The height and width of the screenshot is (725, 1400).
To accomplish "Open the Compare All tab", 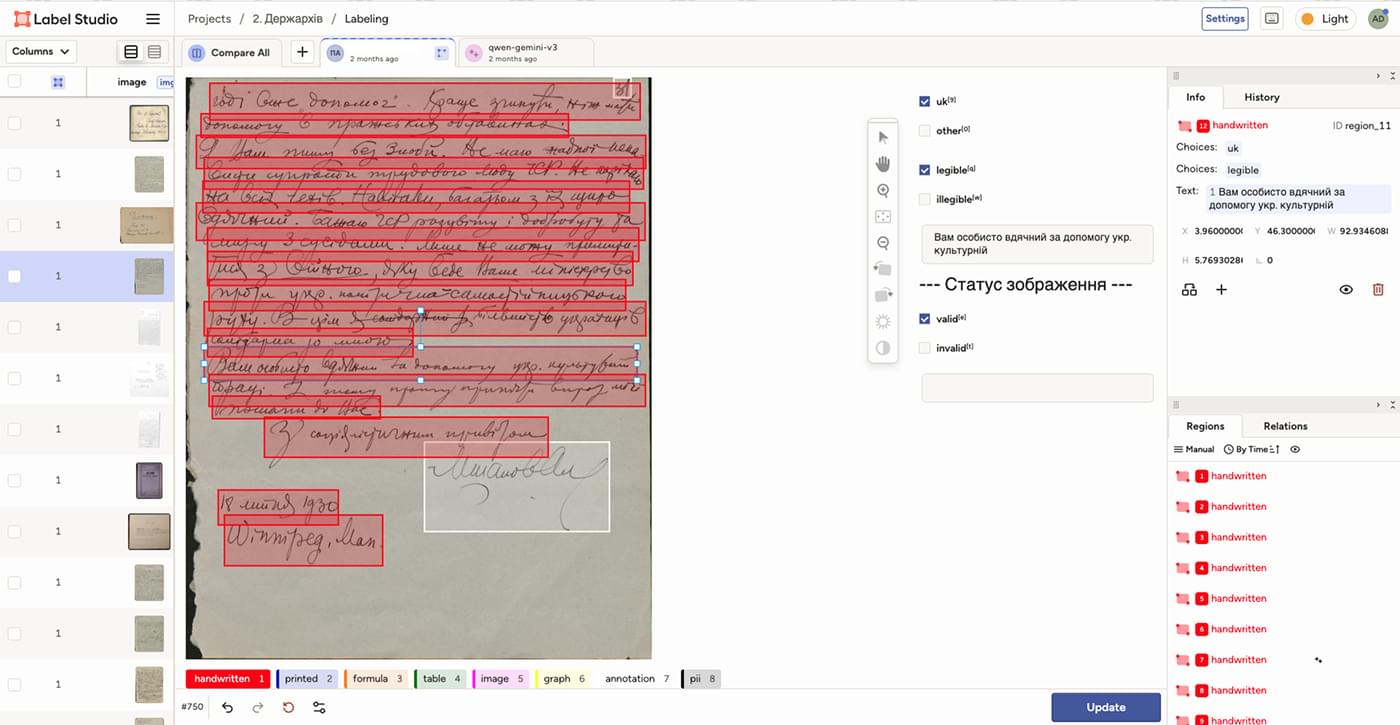I will (x=231, y=53).
